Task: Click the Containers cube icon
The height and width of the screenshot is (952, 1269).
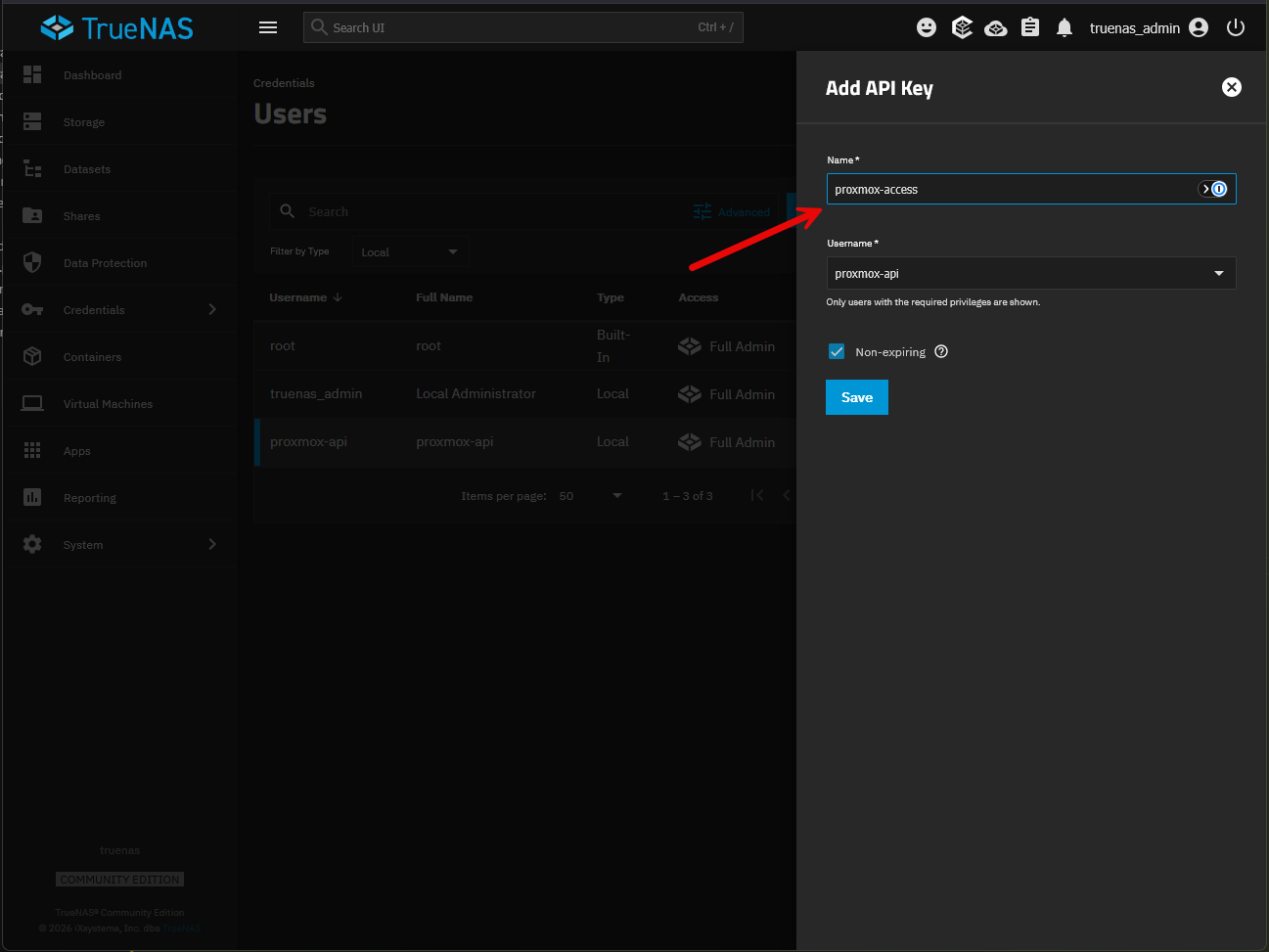Action: click(x=32, y=356)
